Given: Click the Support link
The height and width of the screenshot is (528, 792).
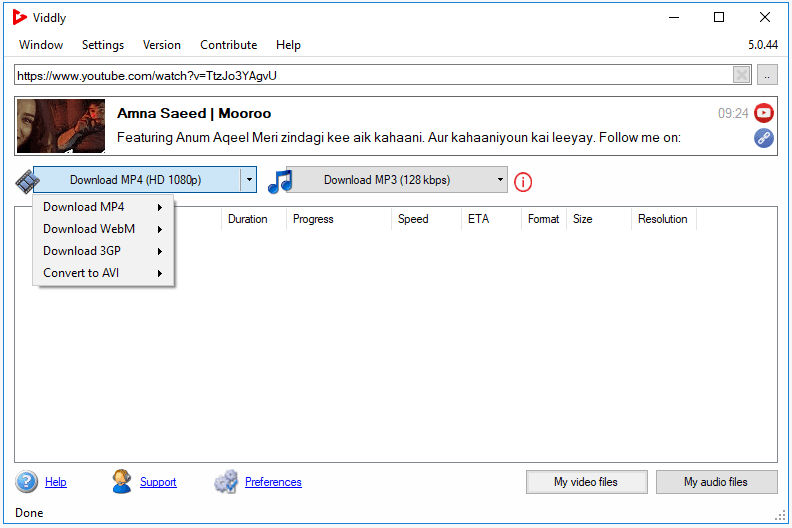Looking at the screenshot, I should (x=158, y=482).
